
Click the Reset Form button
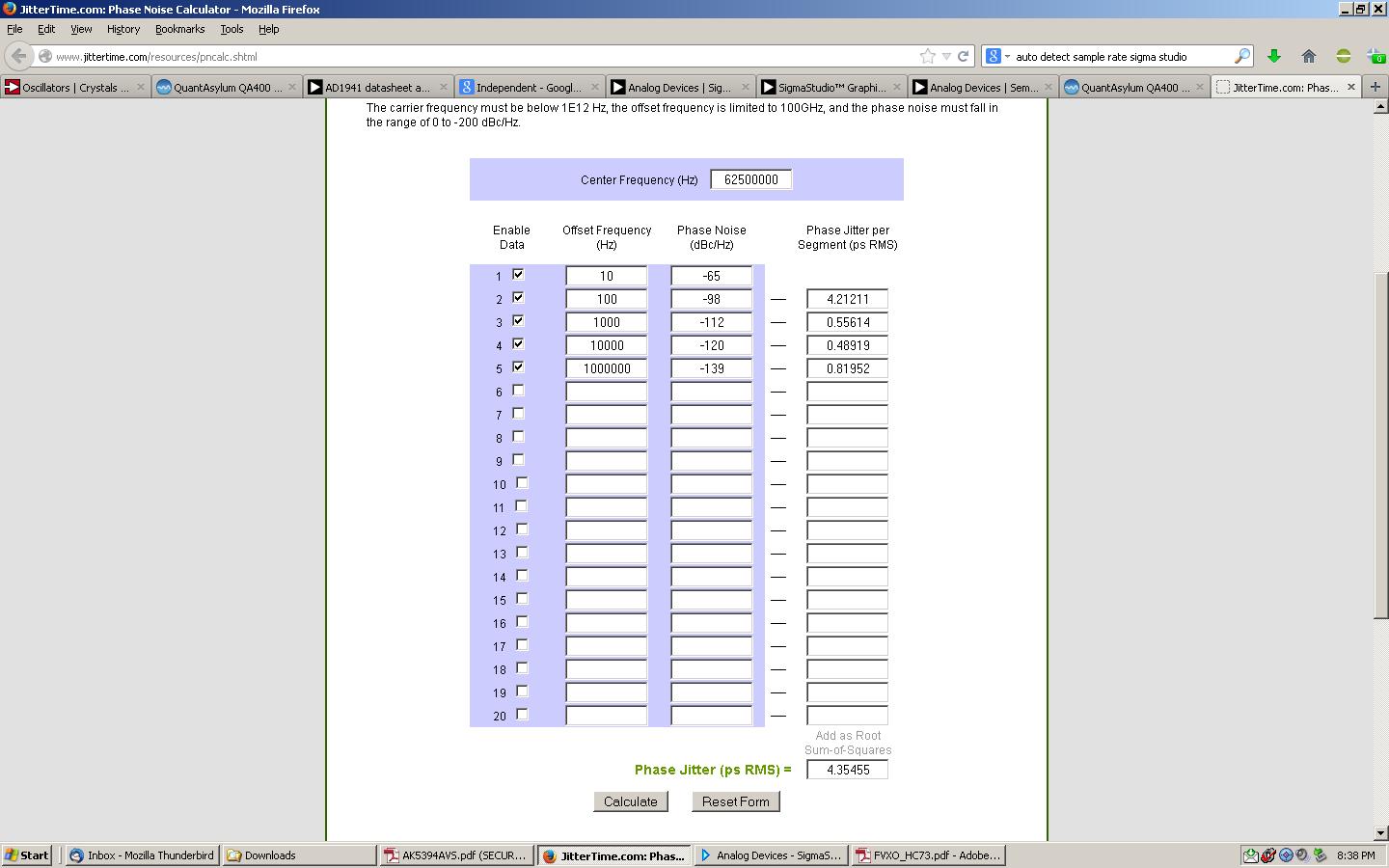pyautogui.click(x=736, y=801)
